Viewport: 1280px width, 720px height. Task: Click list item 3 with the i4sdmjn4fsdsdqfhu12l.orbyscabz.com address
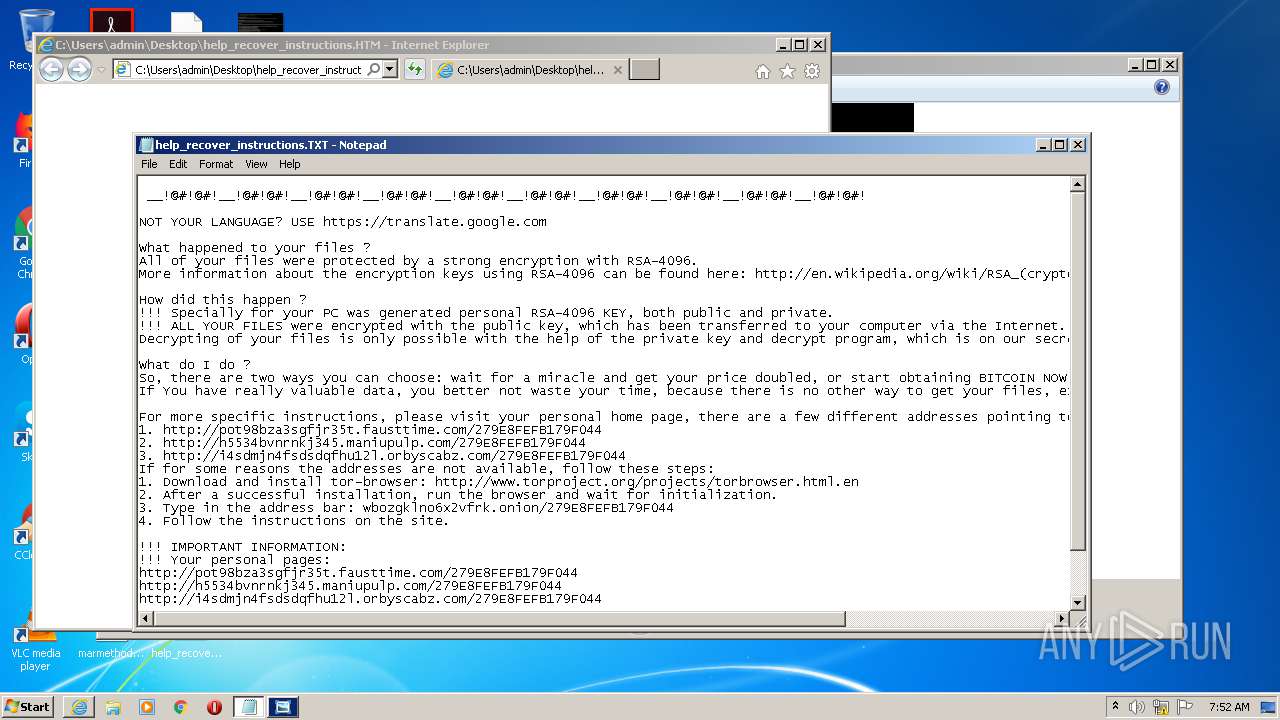[x=382, y=456]
